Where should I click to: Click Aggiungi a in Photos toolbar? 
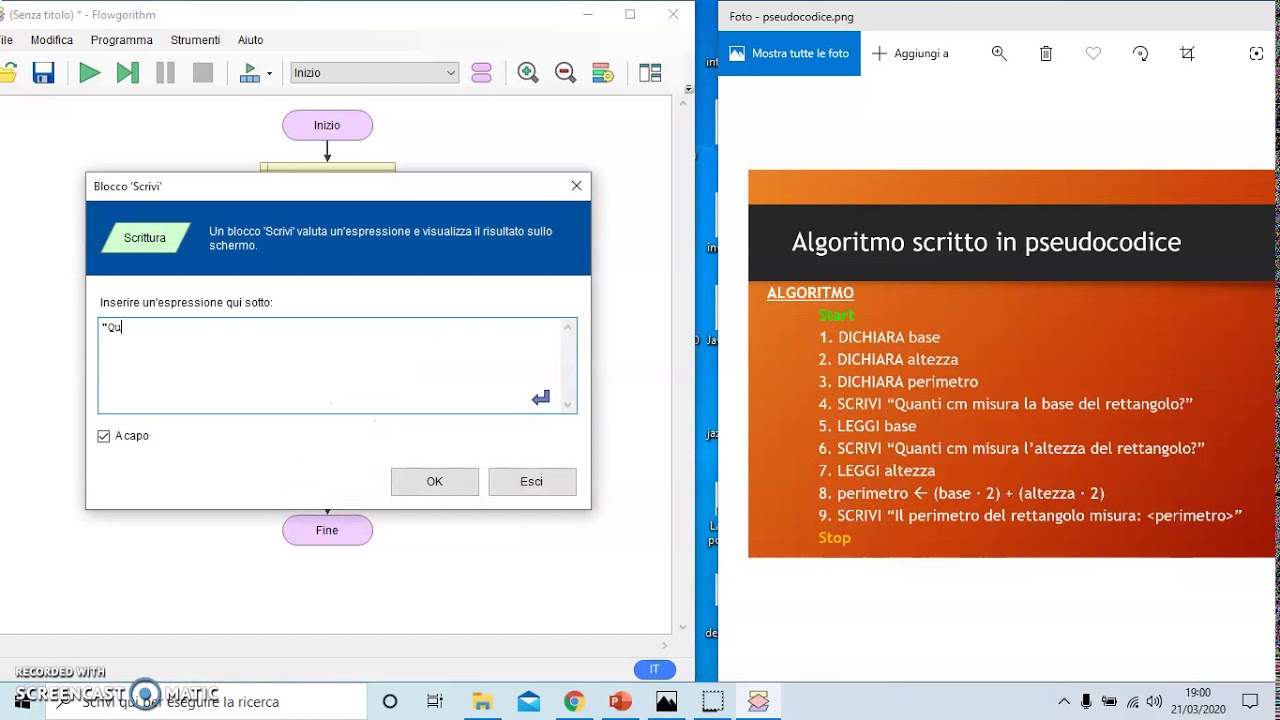[x=911, y=53]
